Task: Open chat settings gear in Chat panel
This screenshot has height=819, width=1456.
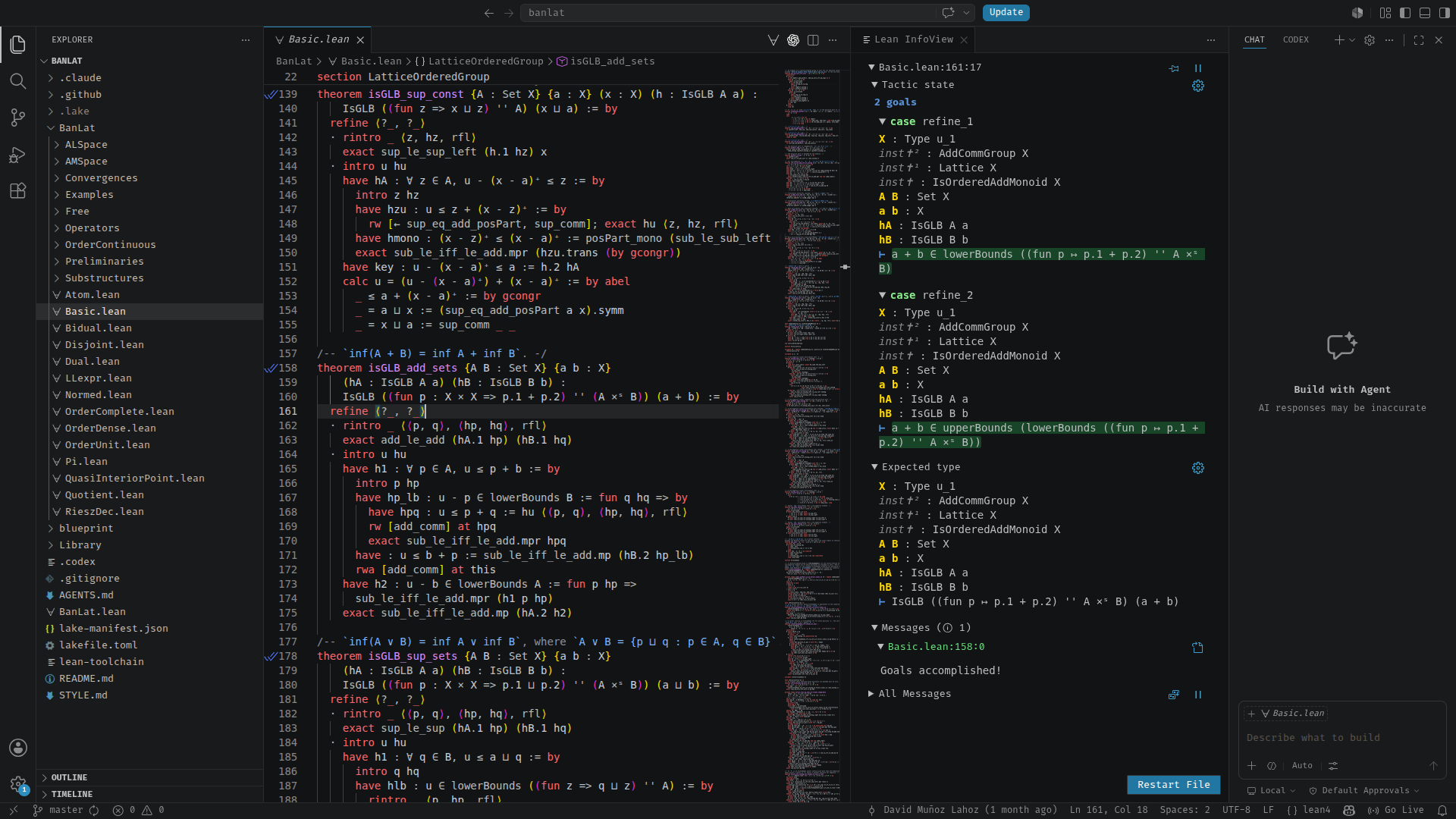Action: click(x=1370, y=40)
